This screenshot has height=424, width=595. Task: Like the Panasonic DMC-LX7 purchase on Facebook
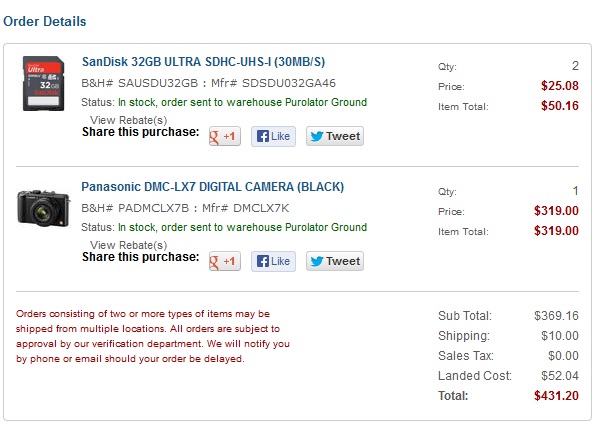(x=273, y=261)
